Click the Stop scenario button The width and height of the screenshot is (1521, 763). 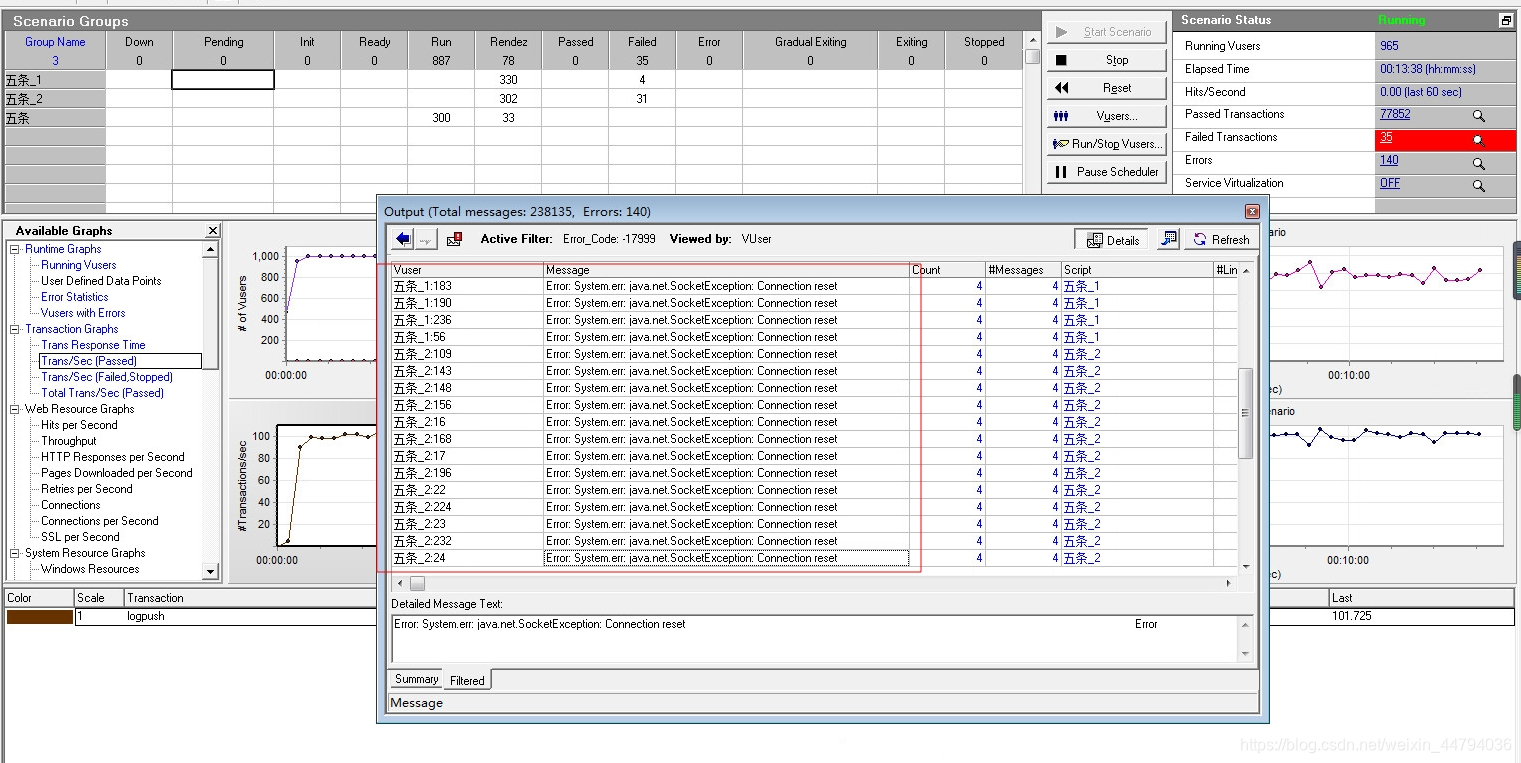coord(1106,60)
